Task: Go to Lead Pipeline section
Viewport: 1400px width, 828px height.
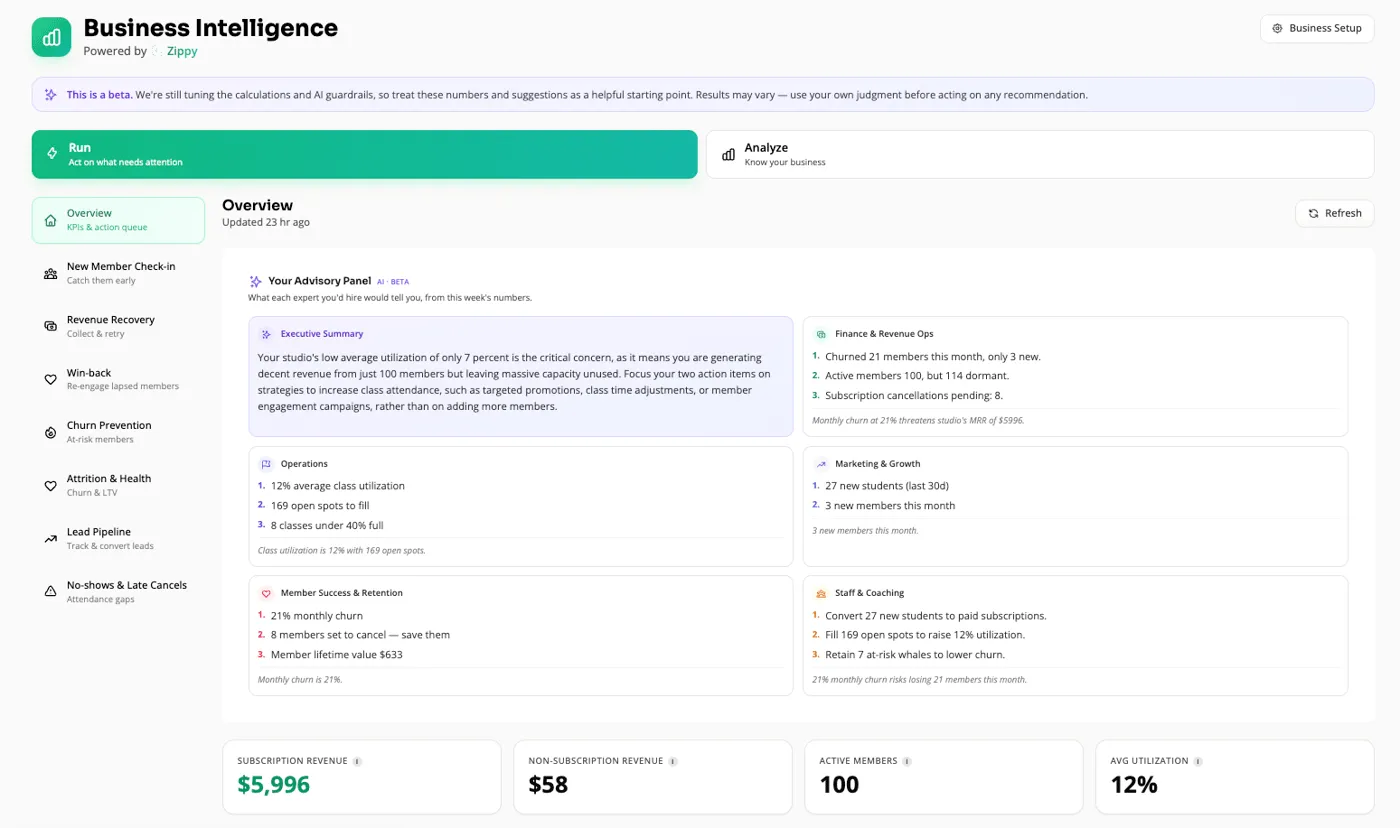Action: (118, 538)
